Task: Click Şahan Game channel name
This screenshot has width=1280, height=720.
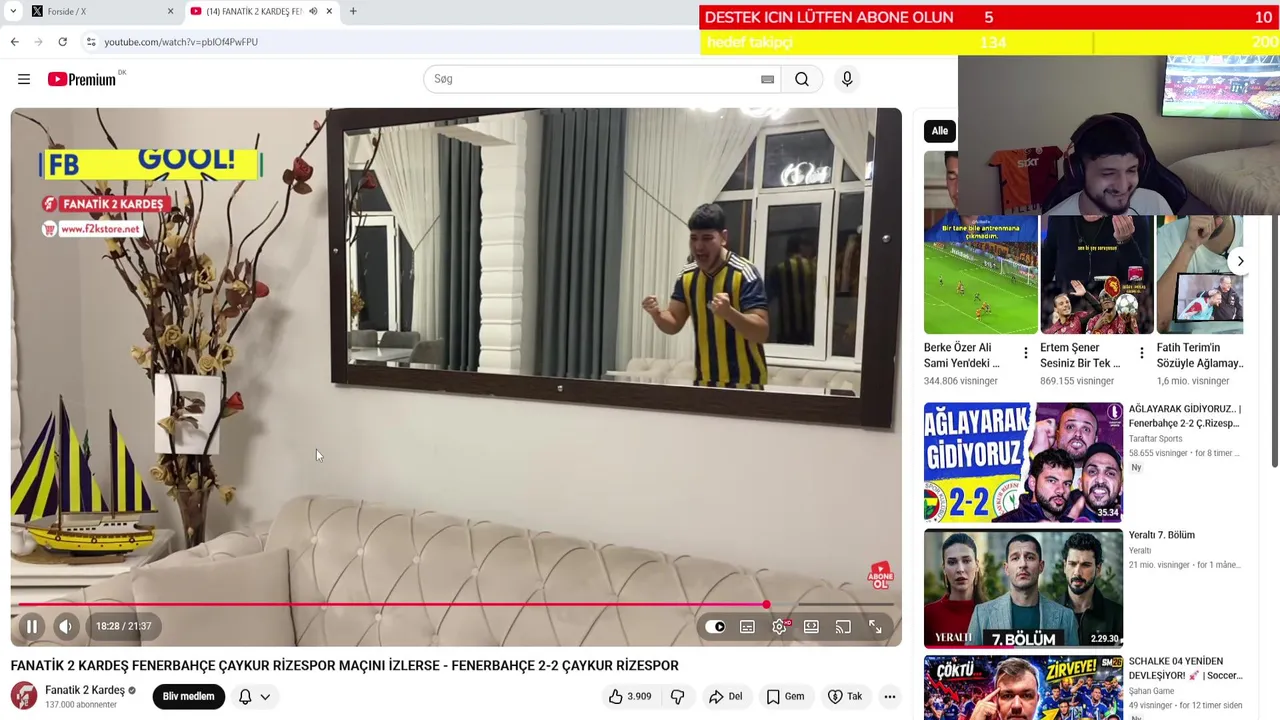Action: coord(1152,691)
